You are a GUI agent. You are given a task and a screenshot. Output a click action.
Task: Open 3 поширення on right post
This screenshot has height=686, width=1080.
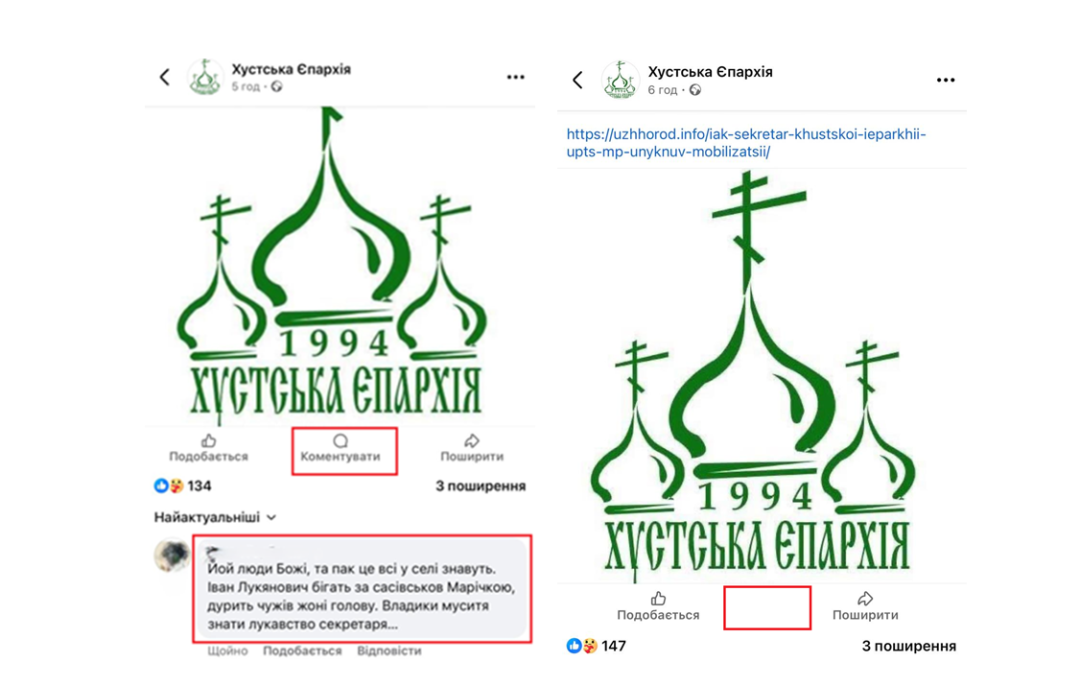point(908,646)
